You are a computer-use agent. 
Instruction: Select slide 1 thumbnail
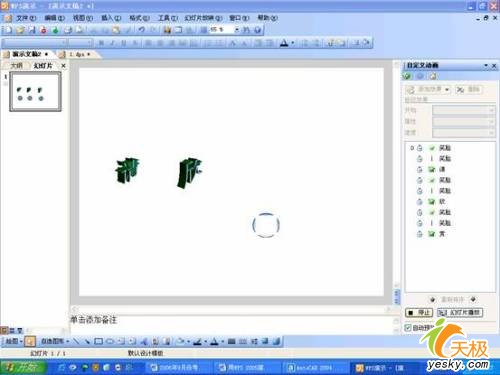[35, 92]
